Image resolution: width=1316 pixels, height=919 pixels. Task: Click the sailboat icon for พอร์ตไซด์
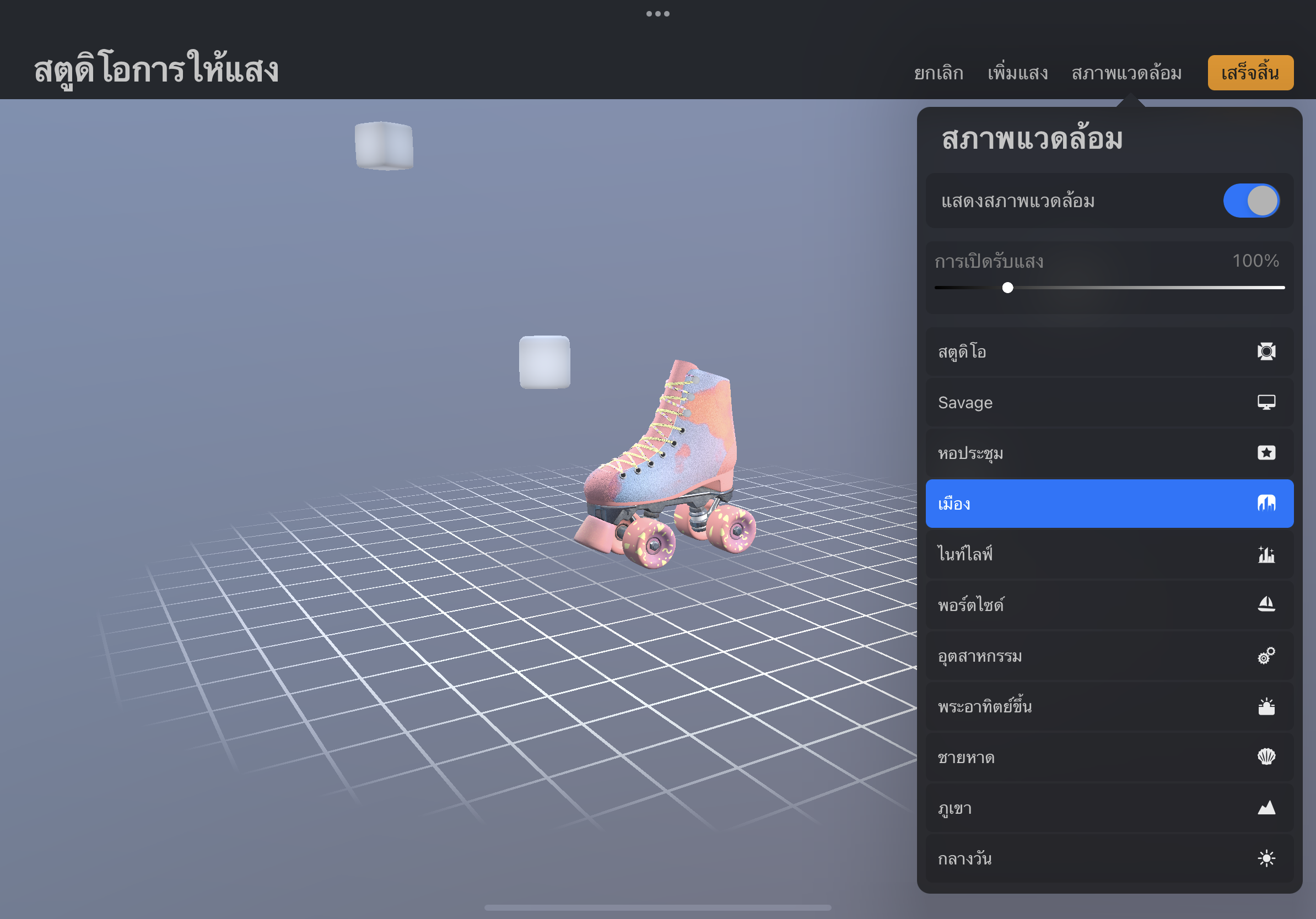click(1265, 604)
